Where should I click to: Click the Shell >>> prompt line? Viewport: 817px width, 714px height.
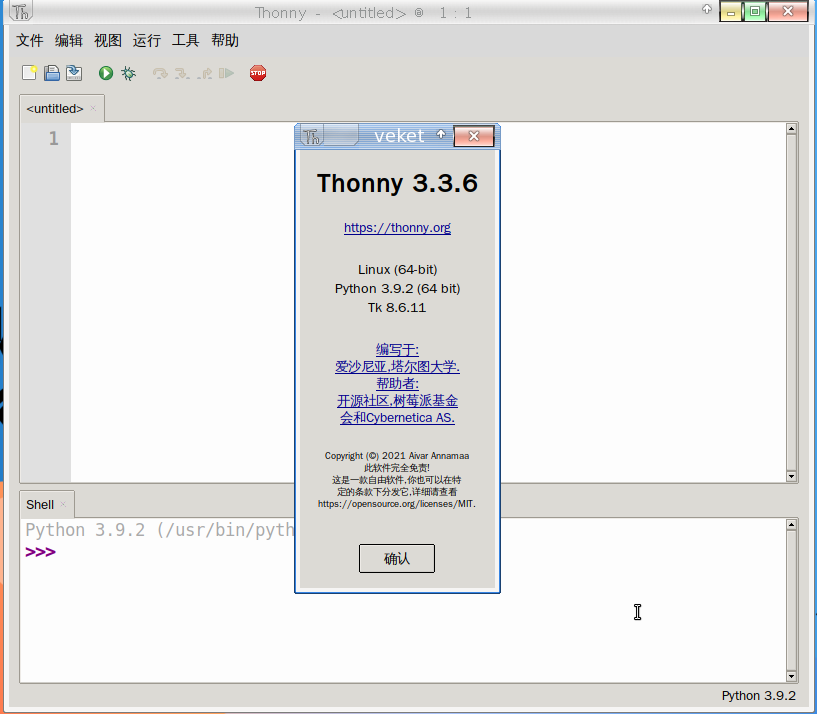point(40,552)
